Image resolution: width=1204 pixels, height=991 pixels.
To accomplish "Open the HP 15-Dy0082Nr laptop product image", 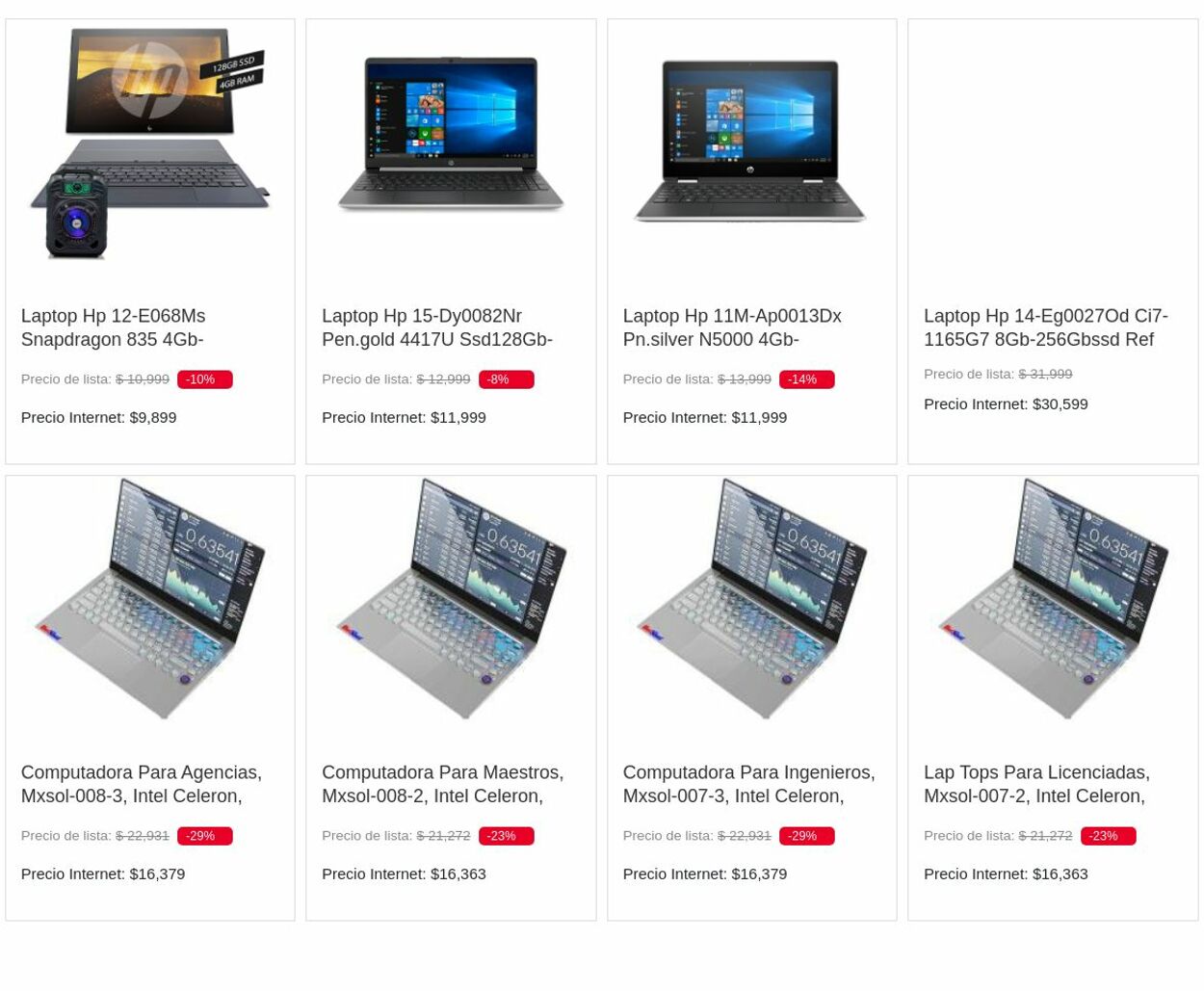I will coord(451,135).
